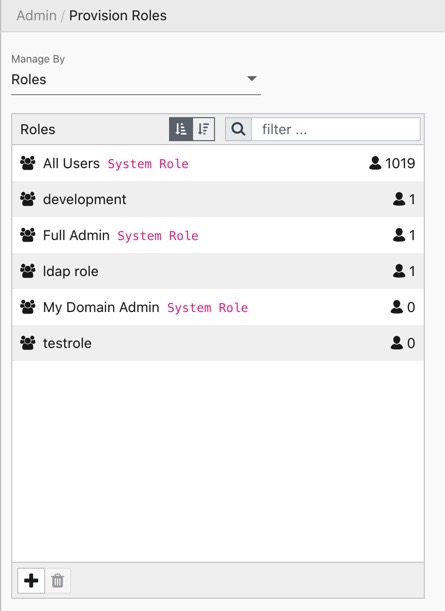Click Provision Roles breadcrumb title

(118, 16)
